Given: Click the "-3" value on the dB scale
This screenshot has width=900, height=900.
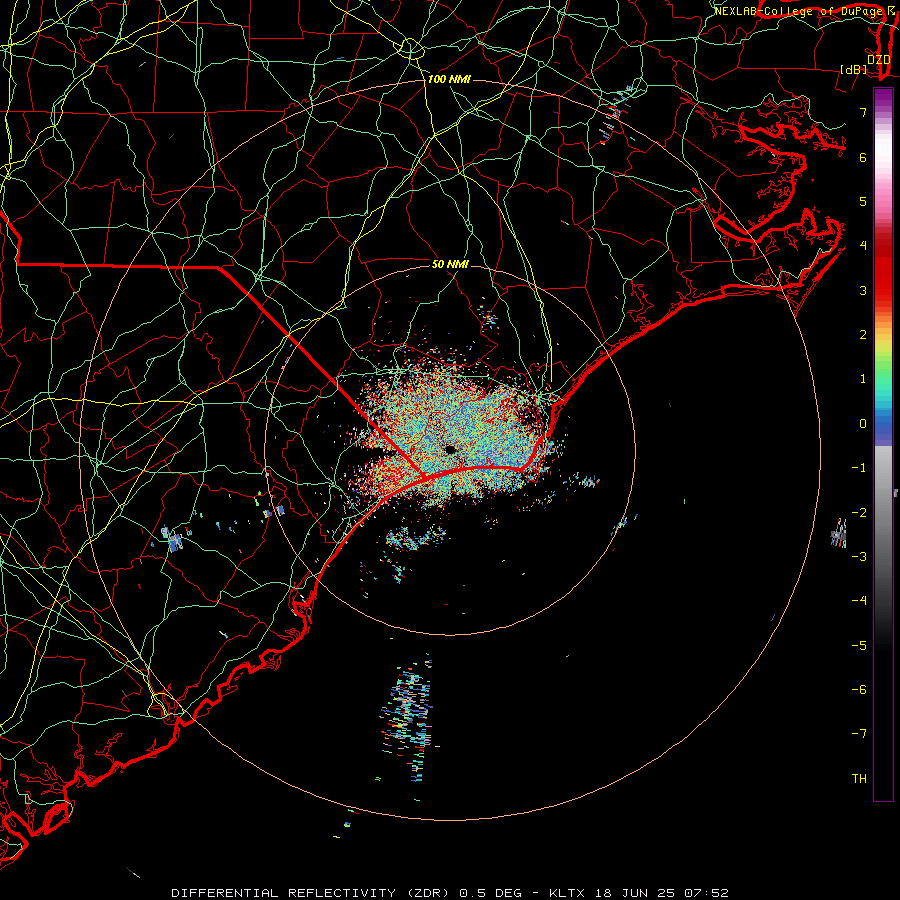Looking at the screenshot, I should tap(859, 556).
